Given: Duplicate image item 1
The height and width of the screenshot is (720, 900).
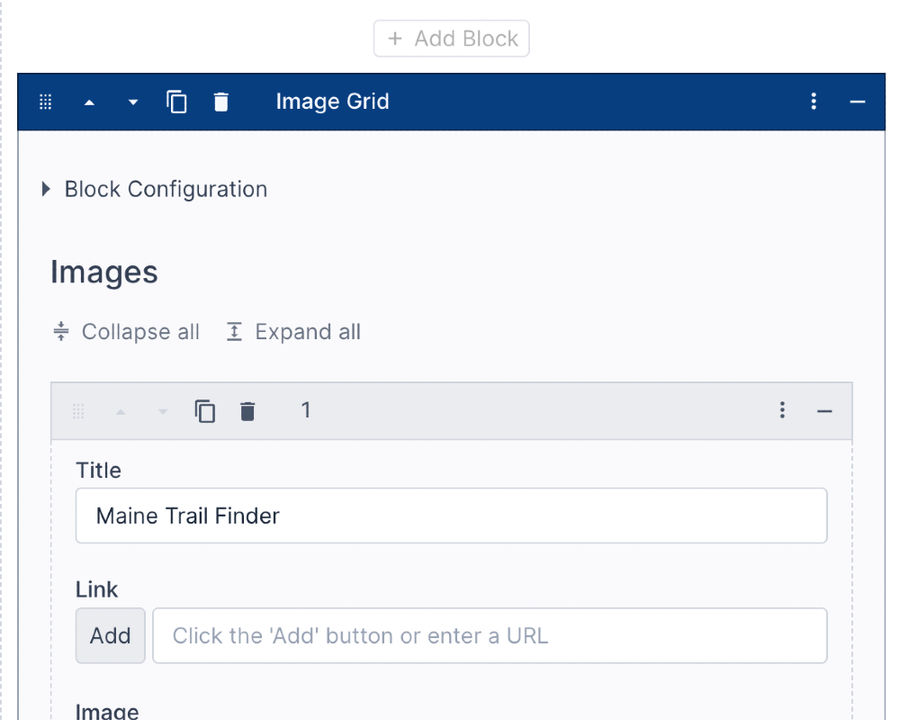Looking at the screenshot, I should (205, 411).
